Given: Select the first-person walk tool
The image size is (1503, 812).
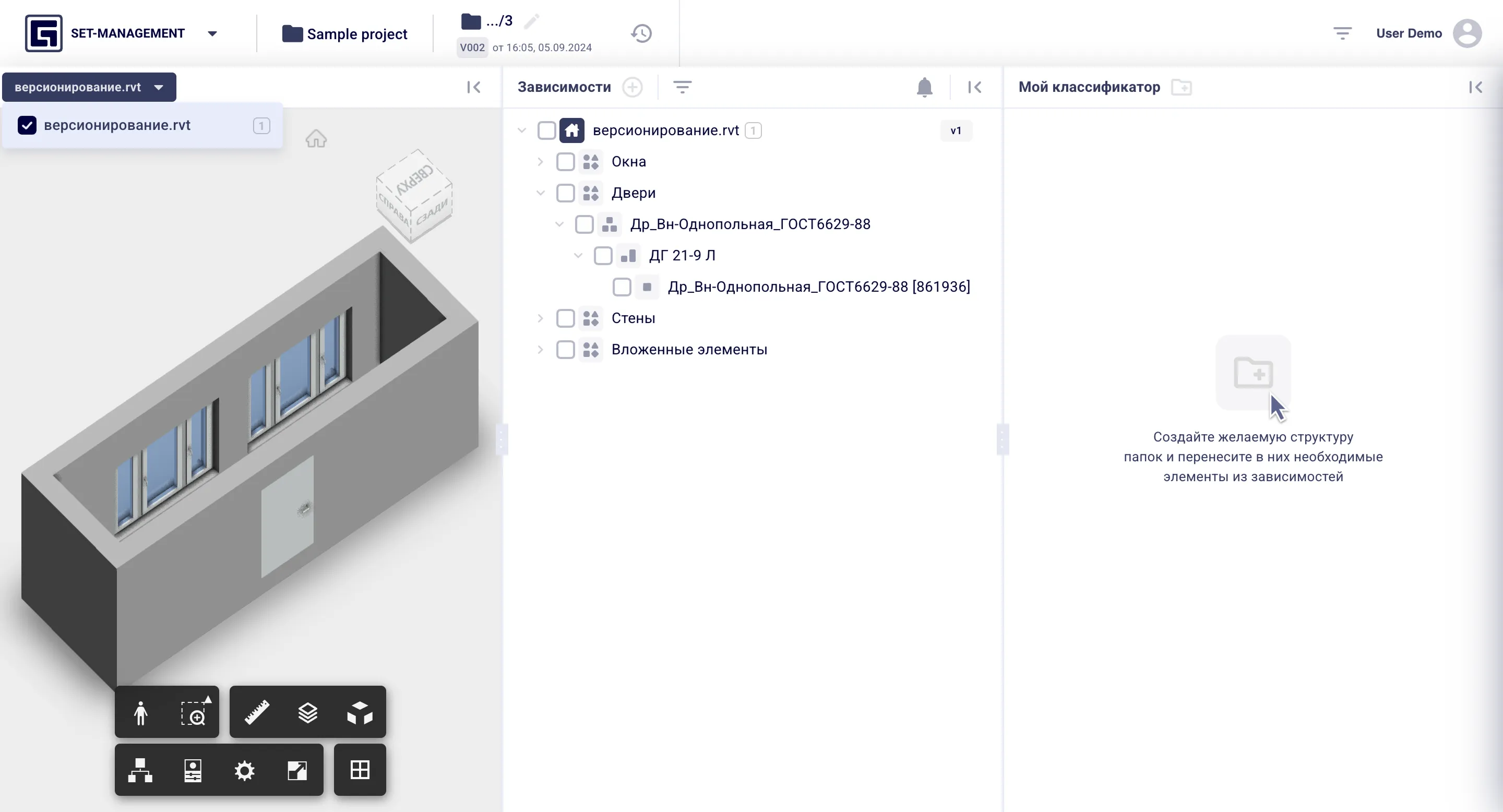Looking at the screenshot, I should 140,712.
